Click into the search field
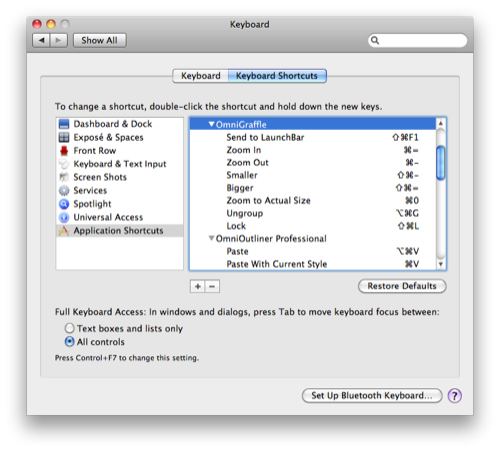This screenshot has height=452, width=500. 418,40
